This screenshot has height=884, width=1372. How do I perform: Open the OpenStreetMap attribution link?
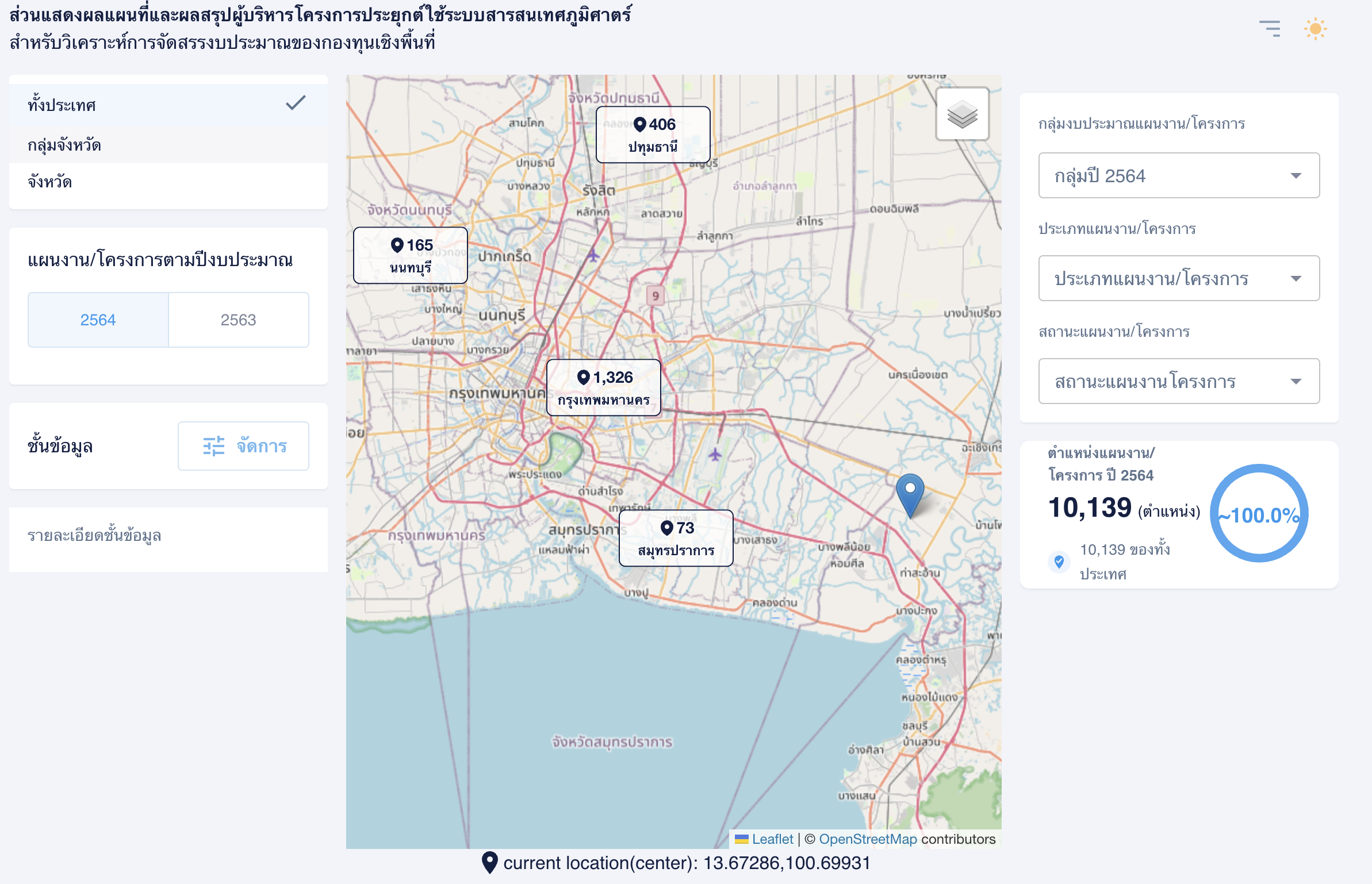point(867,839)
